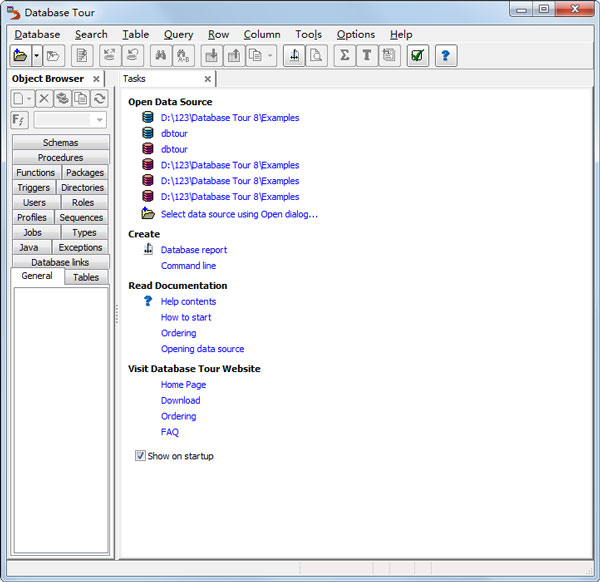
Task: Click the second of the two arrow icons before the binoculars
Action: [132, 56]
